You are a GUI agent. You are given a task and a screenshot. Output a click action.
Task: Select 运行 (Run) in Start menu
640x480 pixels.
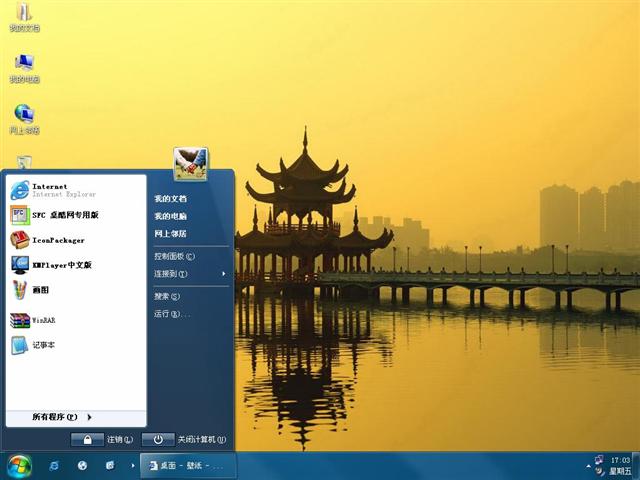[x=171, y=314]
